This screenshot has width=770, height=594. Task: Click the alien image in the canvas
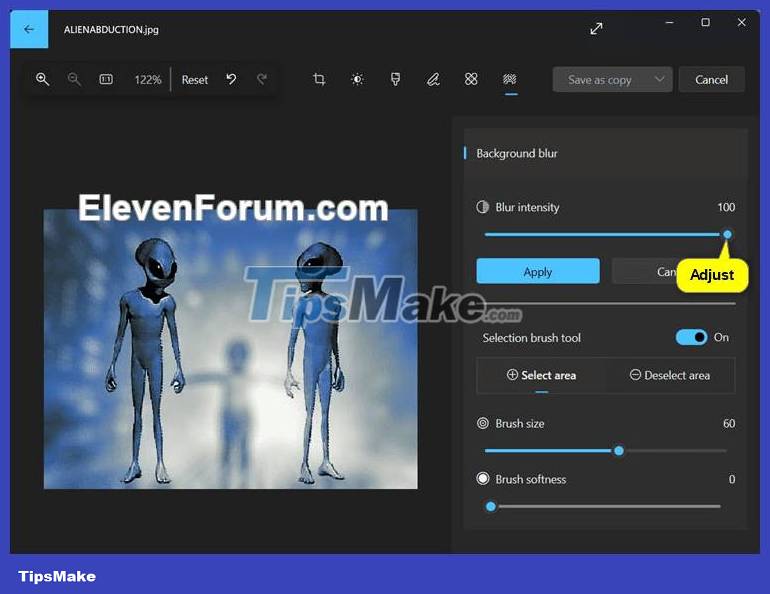click(231, 349)
